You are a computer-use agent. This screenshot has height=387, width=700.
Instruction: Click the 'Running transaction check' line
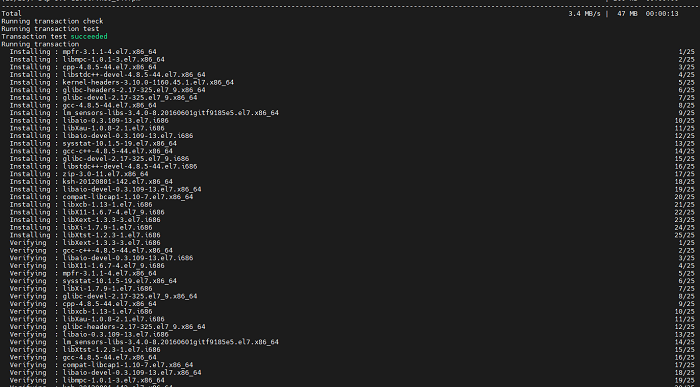pos(52,21)
